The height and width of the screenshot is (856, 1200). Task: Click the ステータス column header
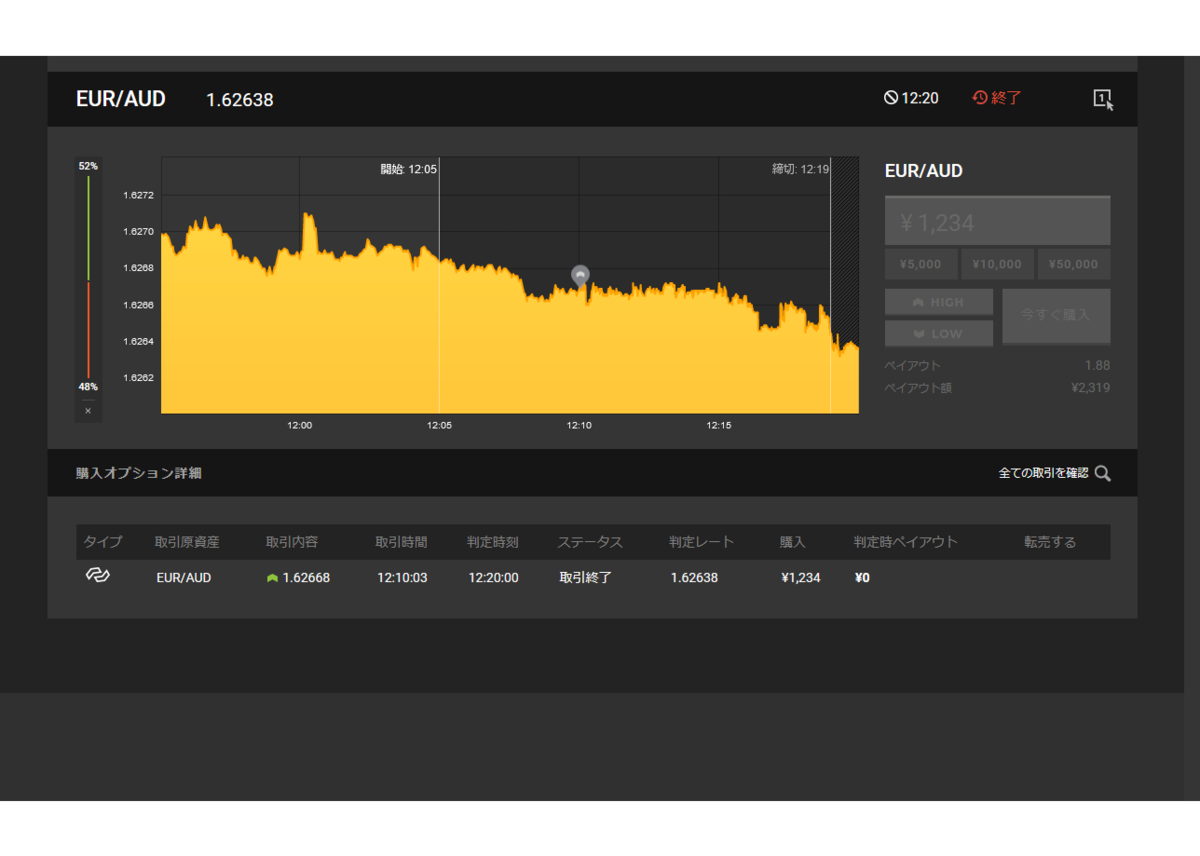(x=590, y=542)
